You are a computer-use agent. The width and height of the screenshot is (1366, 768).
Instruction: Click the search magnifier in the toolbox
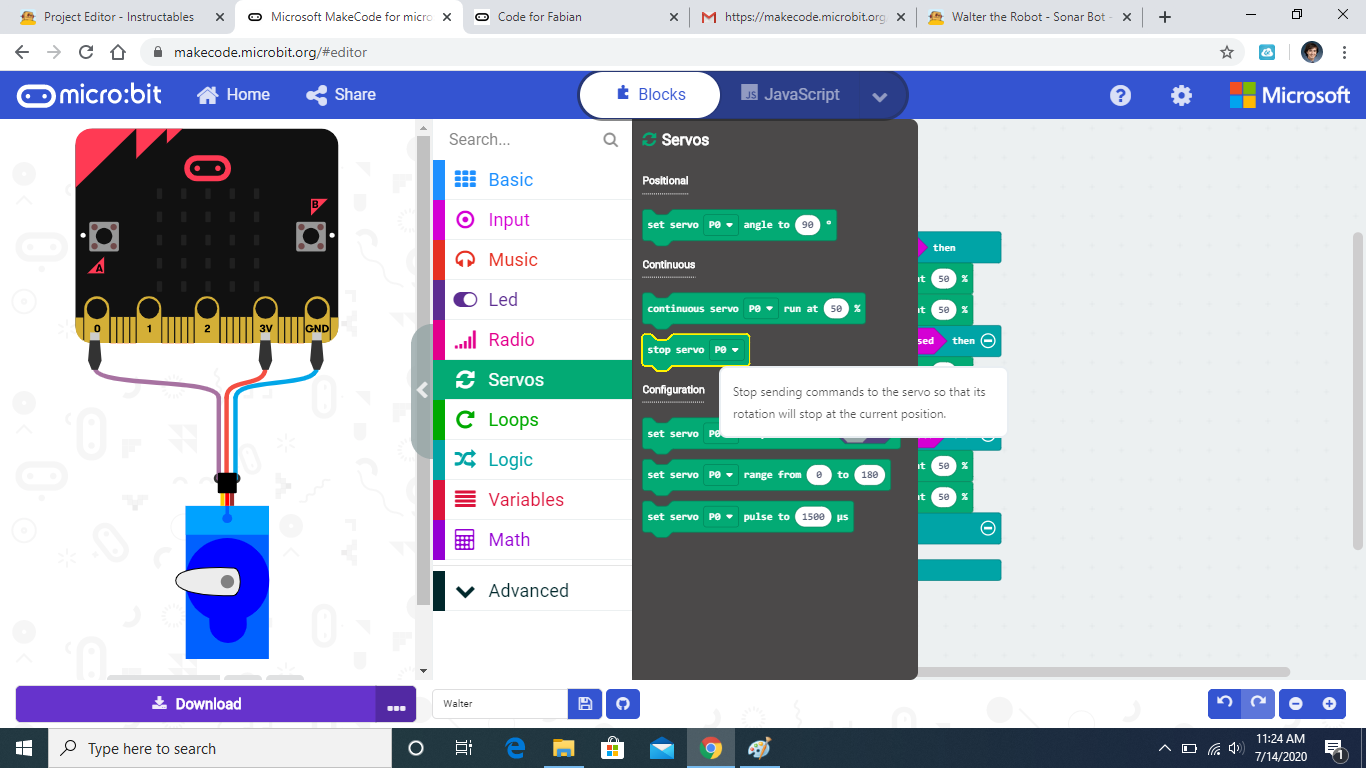point(610,140)
